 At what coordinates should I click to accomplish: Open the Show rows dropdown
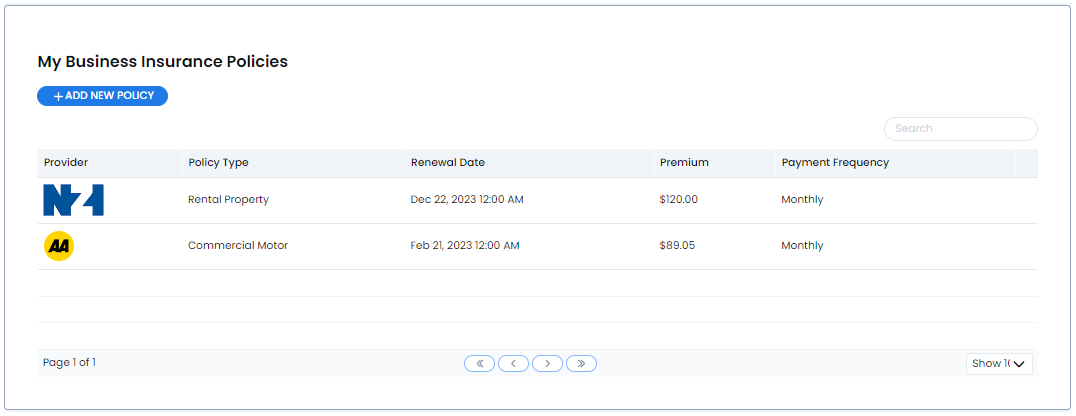click(998, 364)
